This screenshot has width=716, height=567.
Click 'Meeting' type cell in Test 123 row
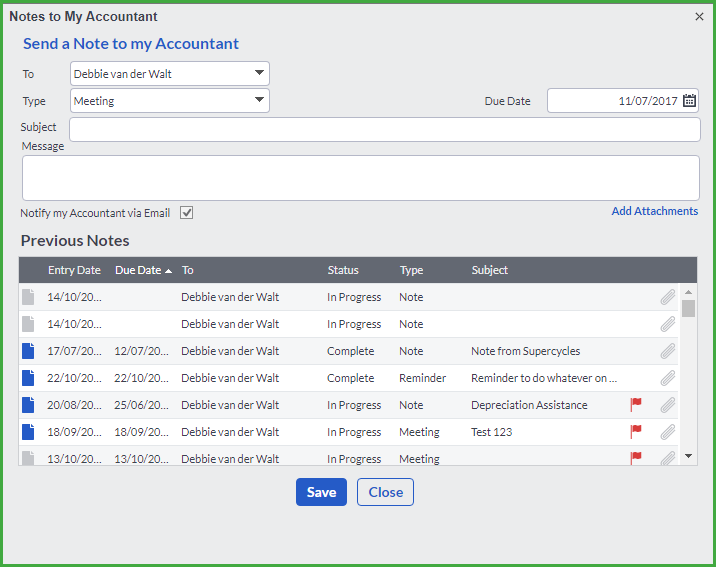[419, 431]
